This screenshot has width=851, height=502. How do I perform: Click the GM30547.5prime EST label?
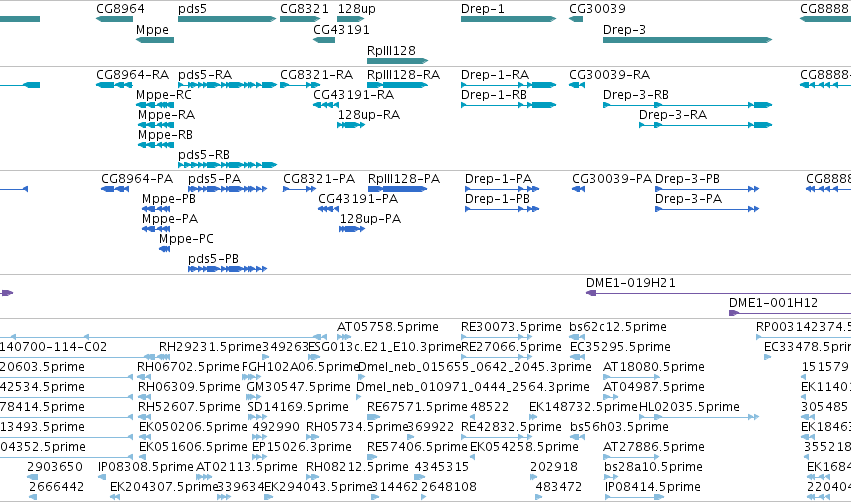298,387
